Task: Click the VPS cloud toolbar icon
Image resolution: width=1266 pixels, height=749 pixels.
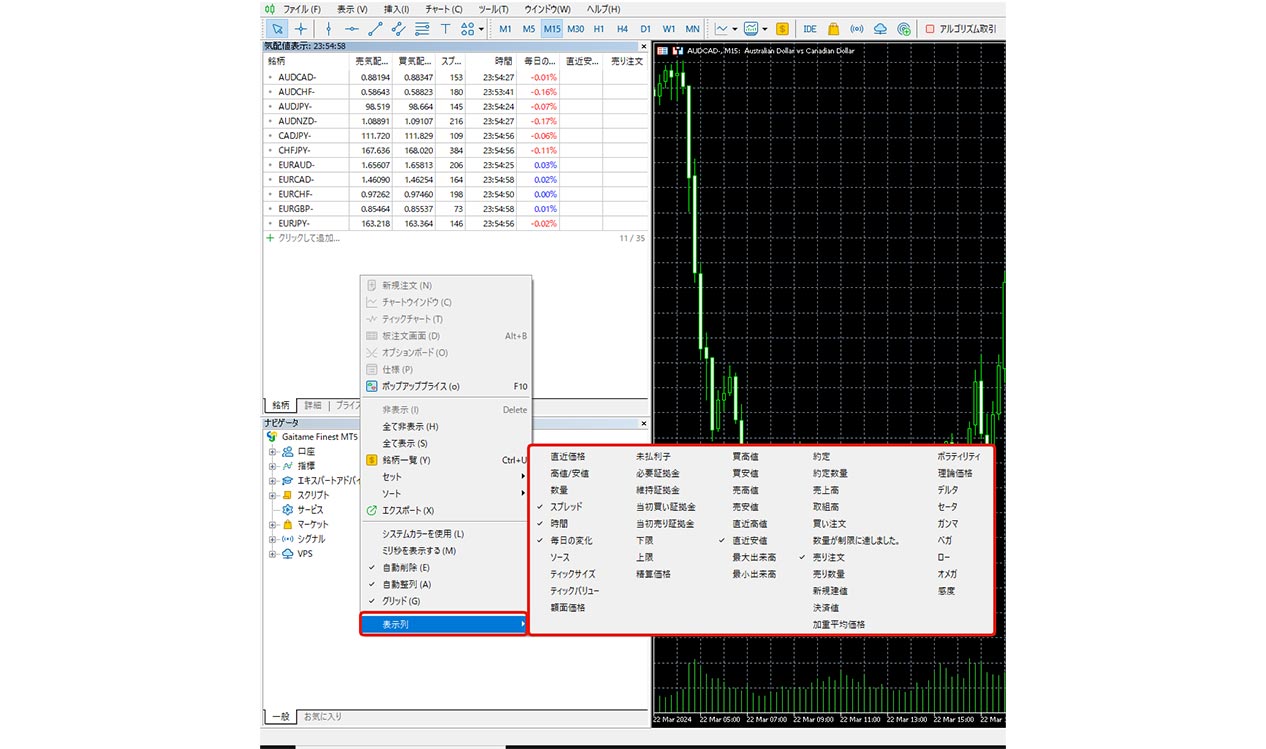Action: click(880, 29)
